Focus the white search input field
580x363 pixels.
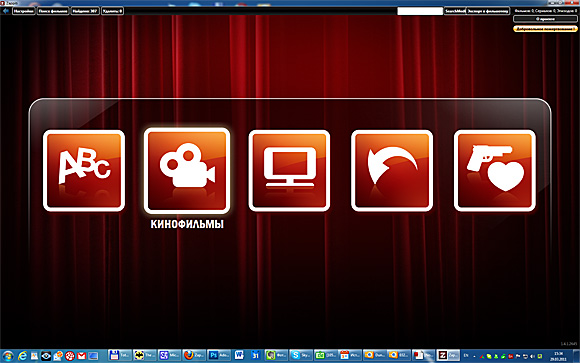click(420, 11)
